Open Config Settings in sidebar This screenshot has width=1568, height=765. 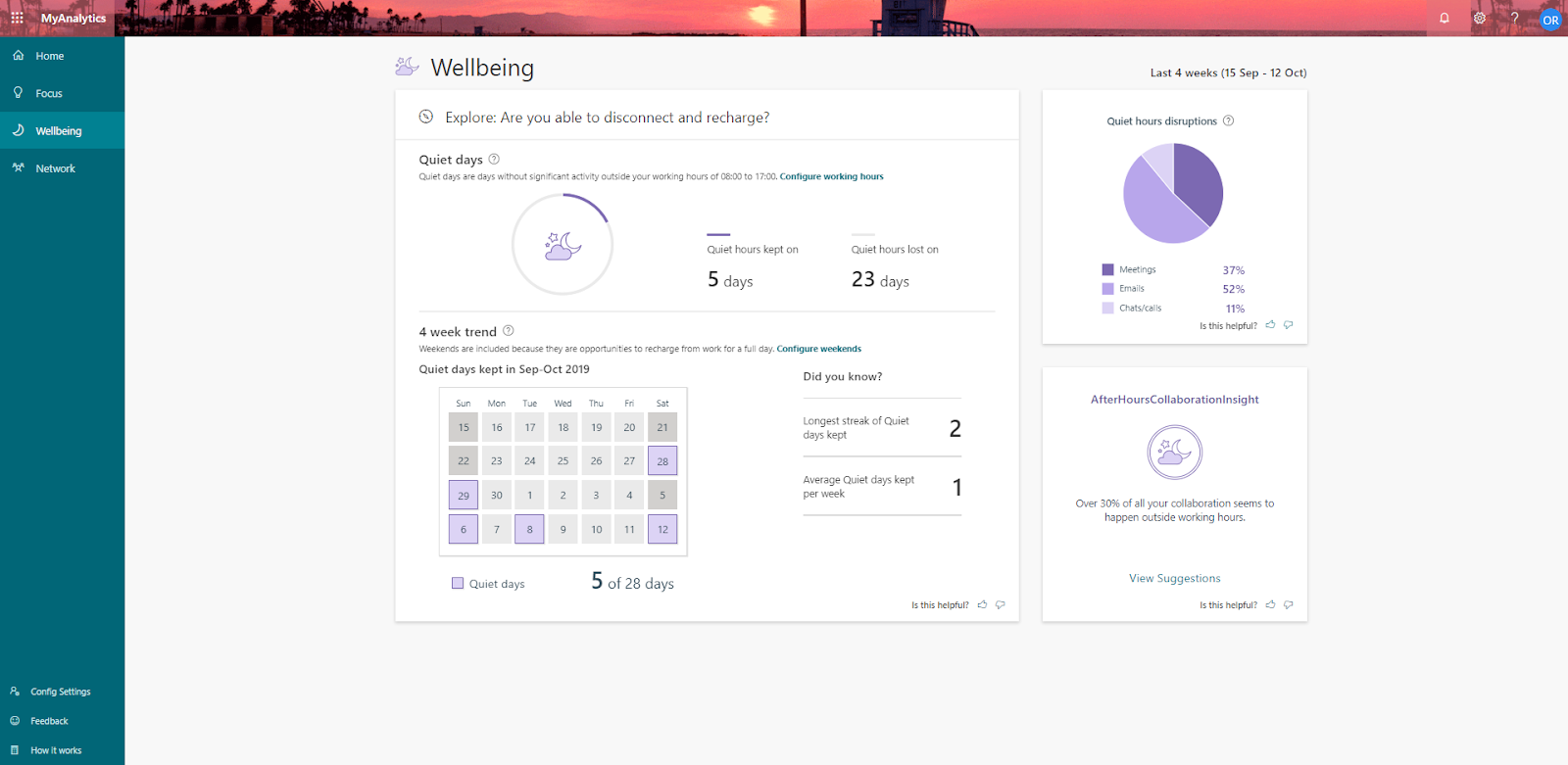pos(62,692)
